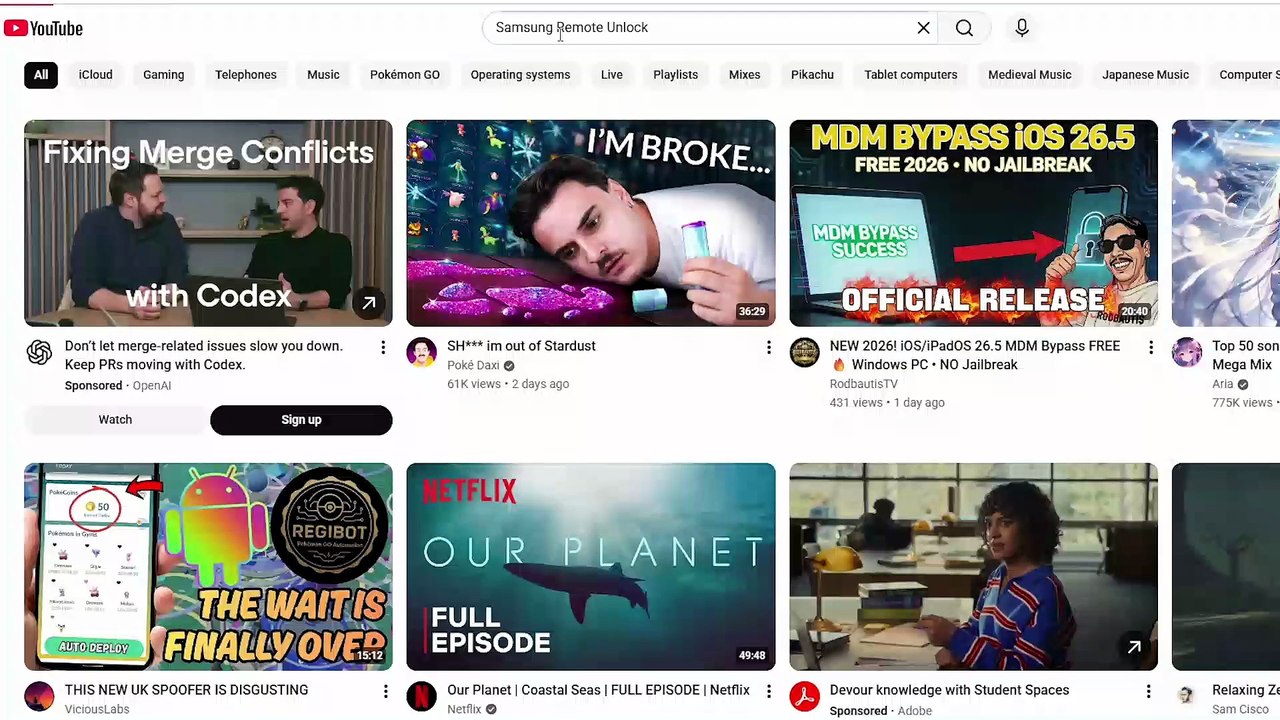Viewport: 1280px width, 720px height.
Task: Open the Sam Cisco channel avatar
Action: (x=1187, y=696)
